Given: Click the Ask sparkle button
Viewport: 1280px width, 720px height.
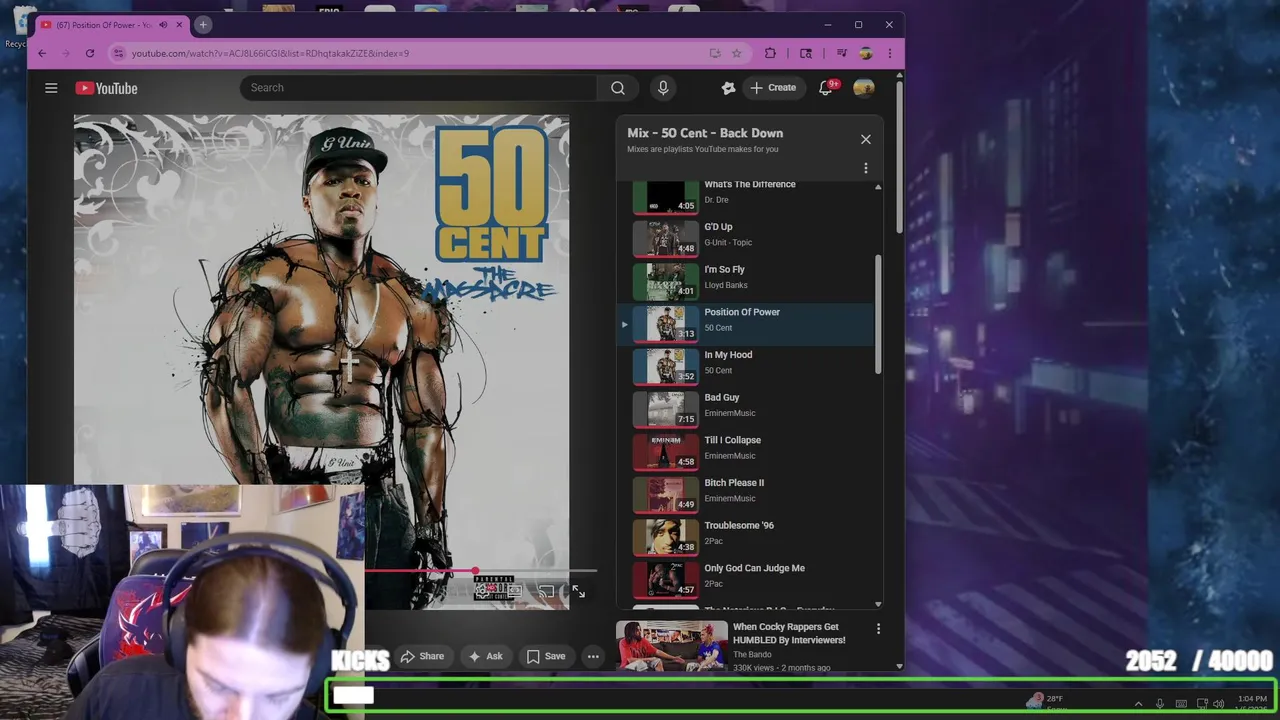Looking at the screenshot, I should [x=485, y=657].
